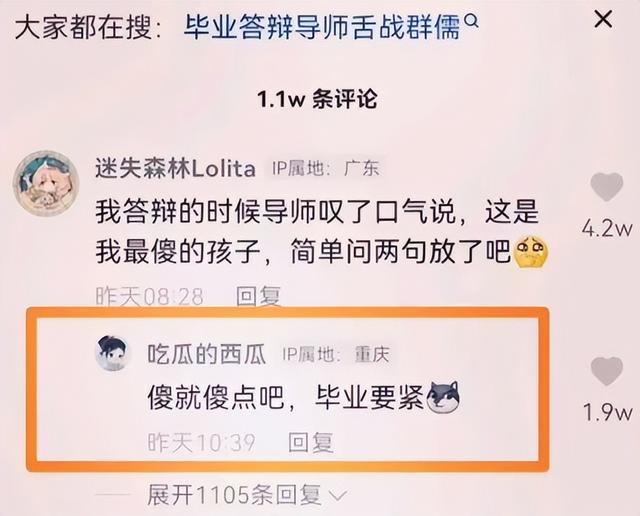Expand 1105 more replies
640x516 pixels.
[x=234, y=495]
